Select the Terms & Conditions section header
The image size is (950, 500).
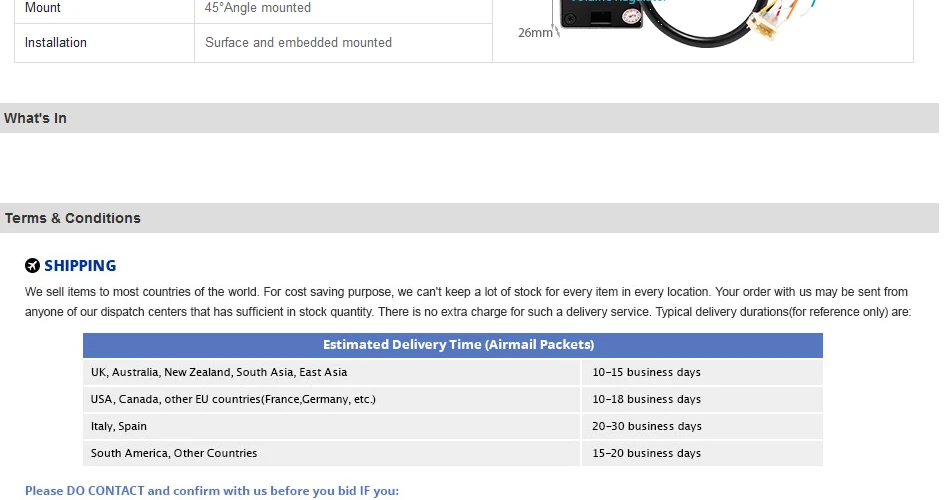[x=470, y=218]
